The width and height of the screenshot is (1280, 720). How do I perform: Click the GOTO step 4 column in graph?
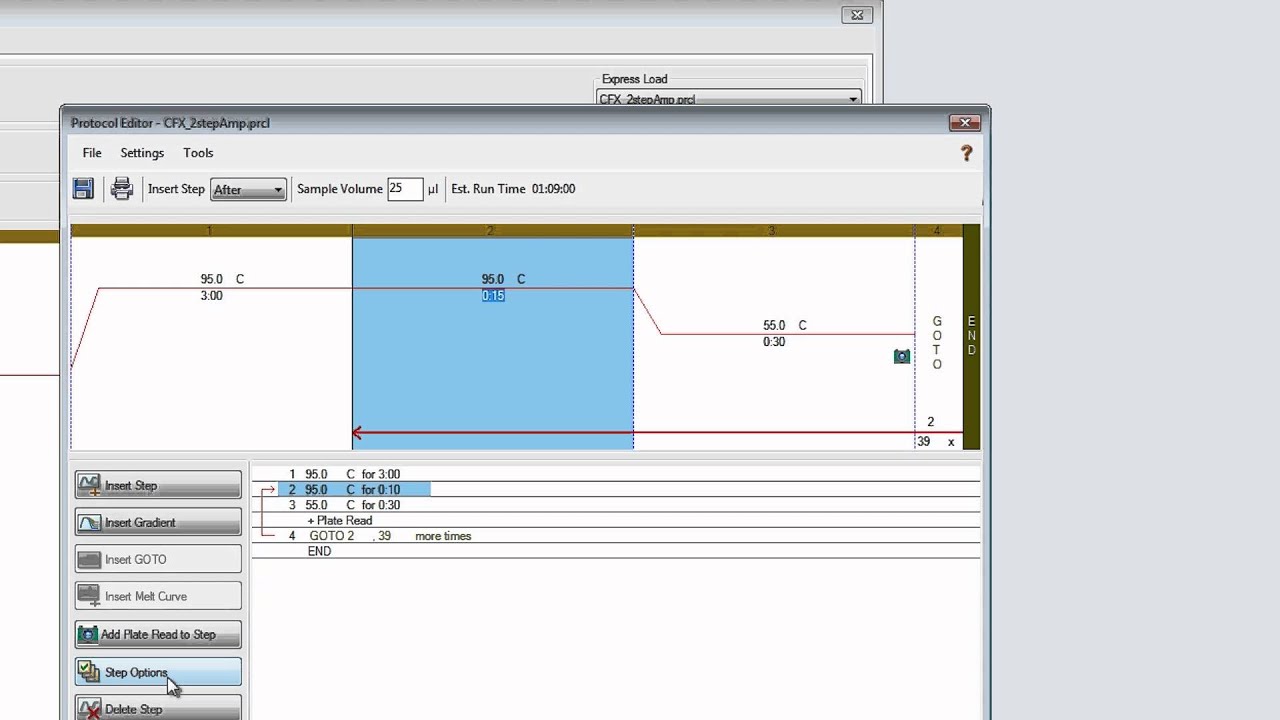[937, 343]
